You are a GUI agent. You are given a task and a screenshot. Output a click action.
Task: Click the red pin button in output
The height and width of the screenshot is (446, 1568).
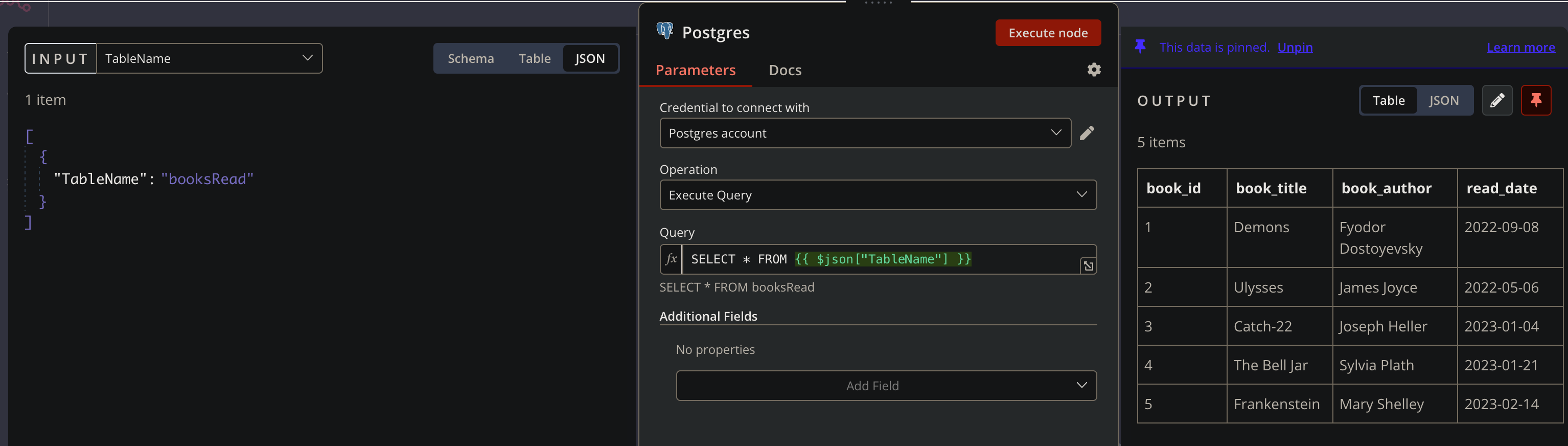(1536, 101)
